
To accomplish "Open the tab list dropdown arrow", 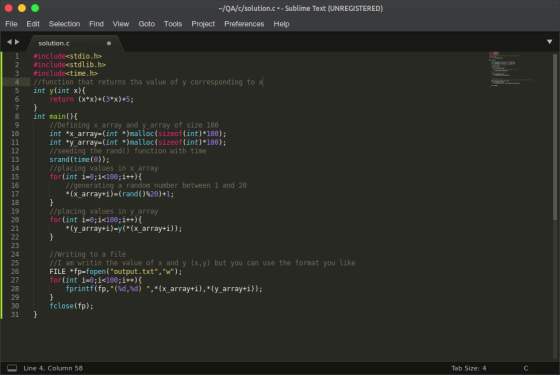I will pyautogui.click(x=549, y=42).
